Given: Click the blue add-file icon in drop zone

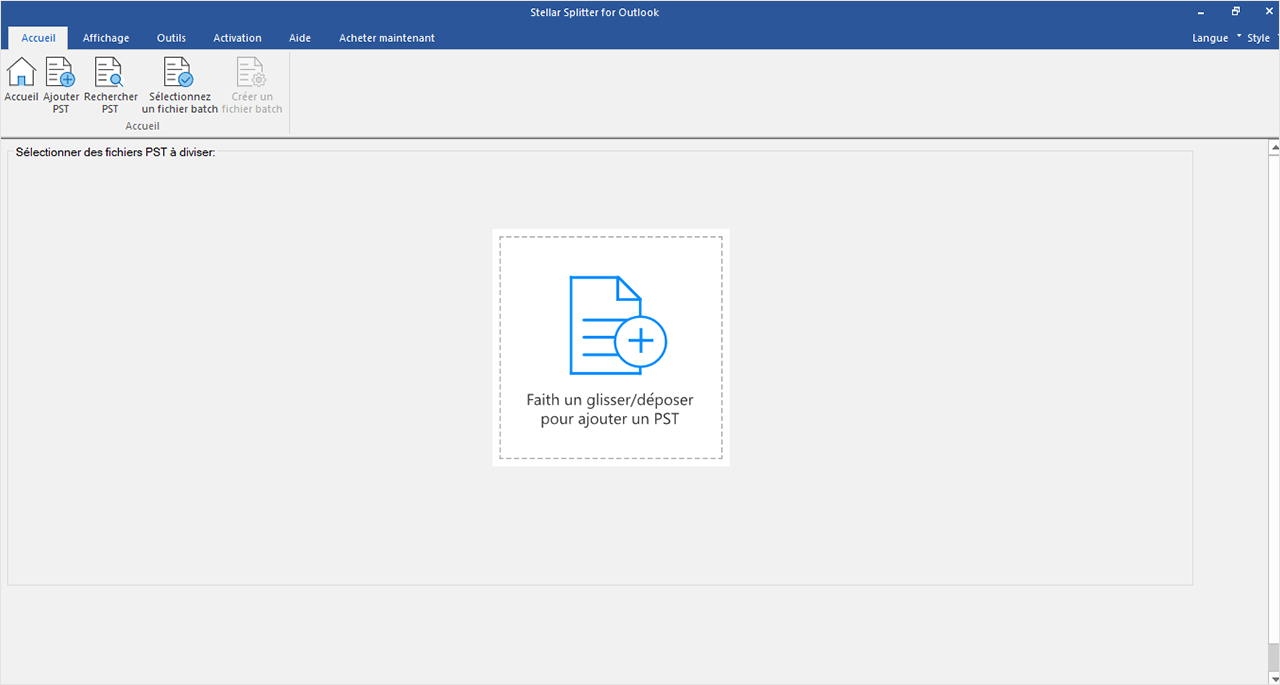Looking at the screenshot, I should (618, 325).
